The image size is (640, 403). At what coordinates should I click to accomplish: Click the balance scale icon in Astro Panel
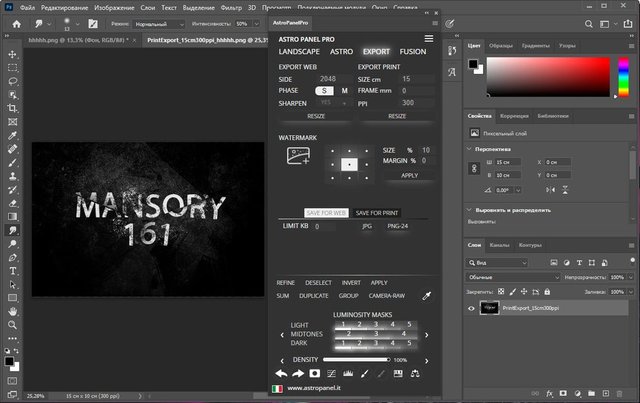[415, 373]
